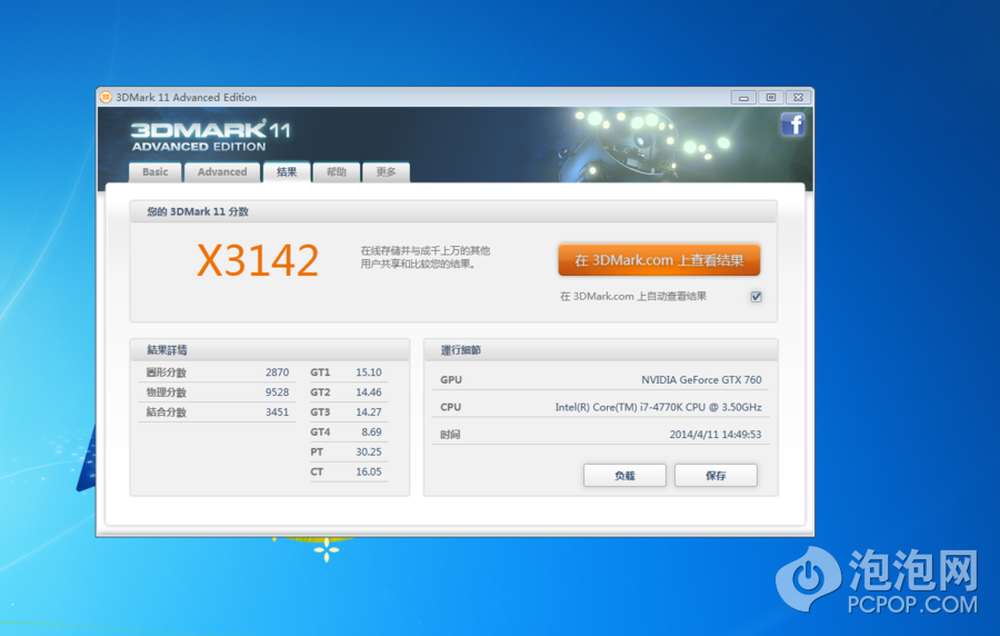Click the orange 在 3DMark.com 上查看结果 button
This screenshot has width=1000, height=636.
(x=659, y=260)
